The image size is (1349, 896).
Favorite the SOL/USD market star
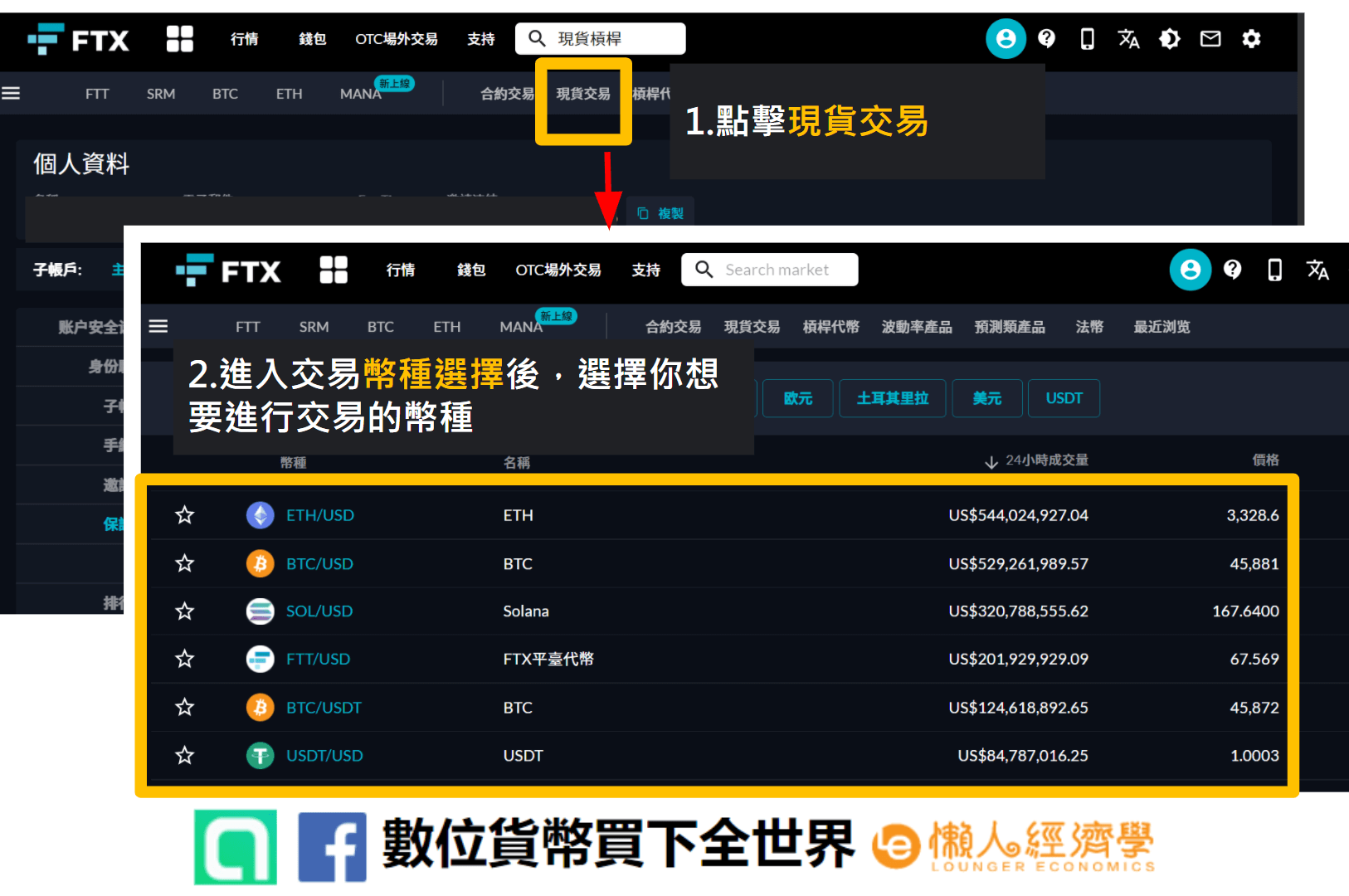point(184,611)
